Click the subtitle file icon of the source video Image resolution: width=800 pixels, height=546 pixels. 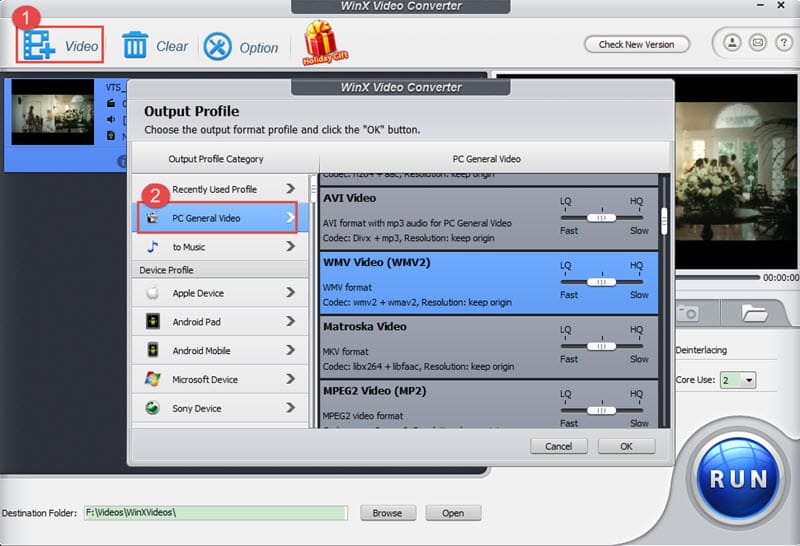coord(111,136)
